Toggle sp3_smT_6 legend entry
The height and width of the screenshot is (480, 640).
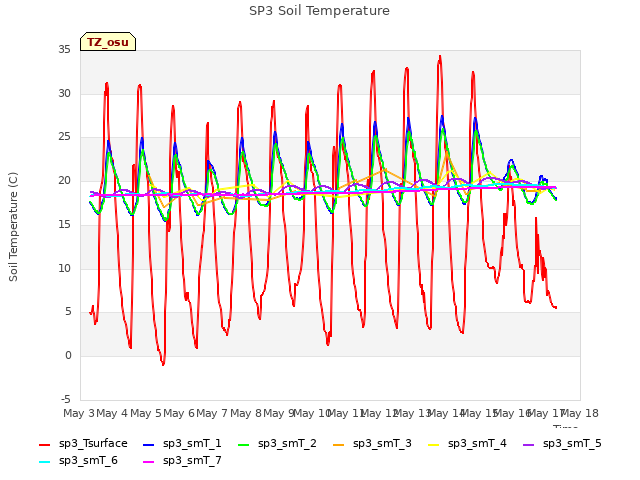click(x=78, y=461)
